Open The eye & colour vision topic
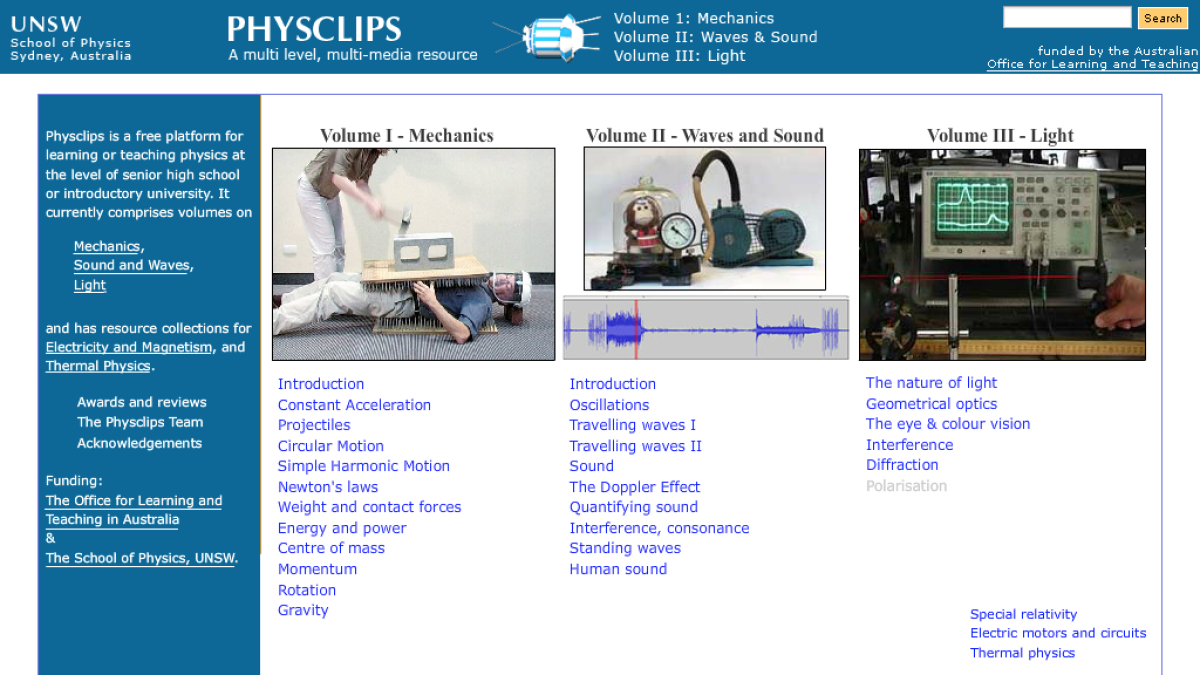This screenshot has width=1200, height=675. (x=947, y=424)
